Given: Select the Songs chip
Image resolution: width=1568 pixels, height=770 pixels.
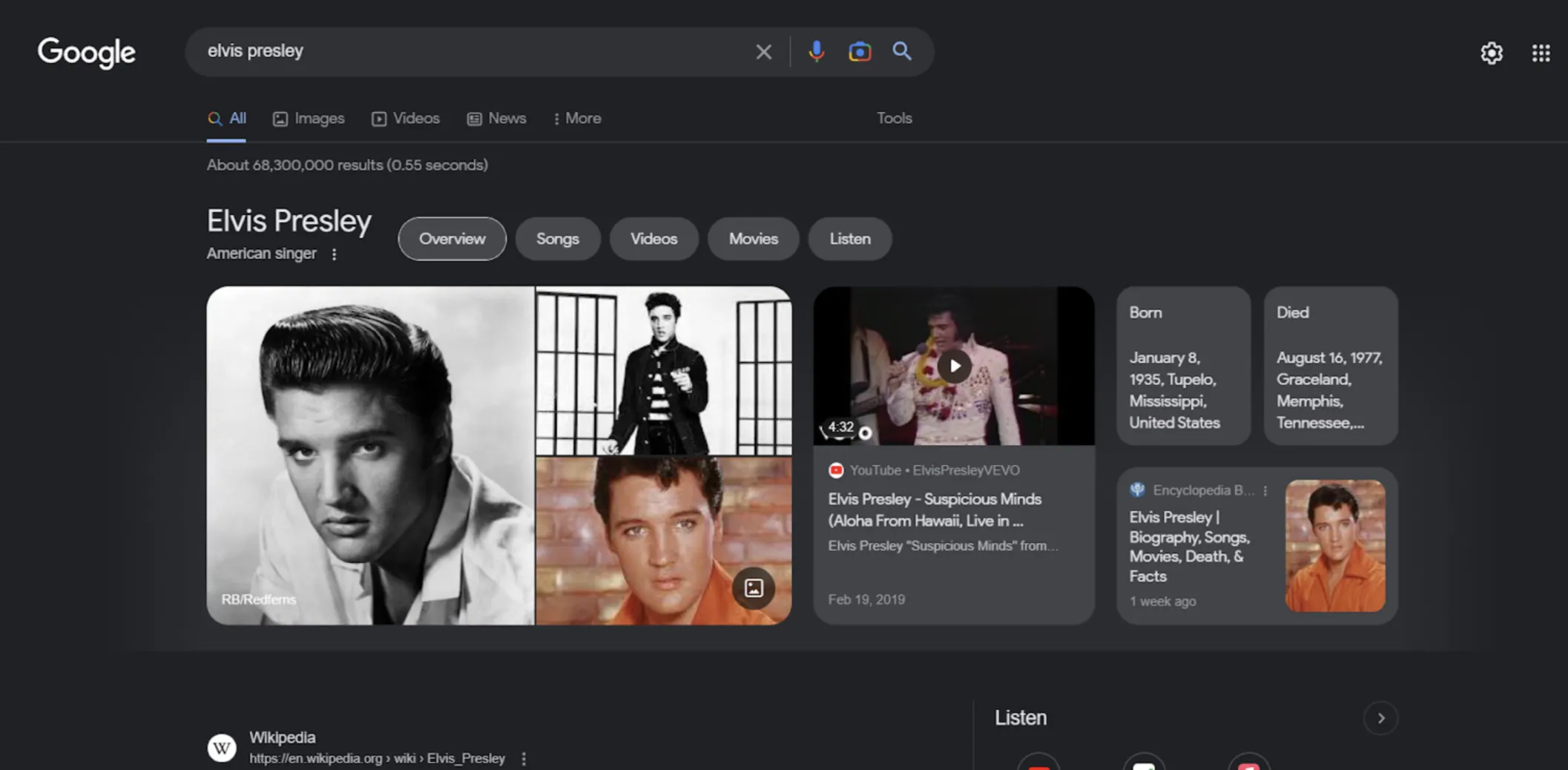Looking at the screenshot, I should [558, 239].
